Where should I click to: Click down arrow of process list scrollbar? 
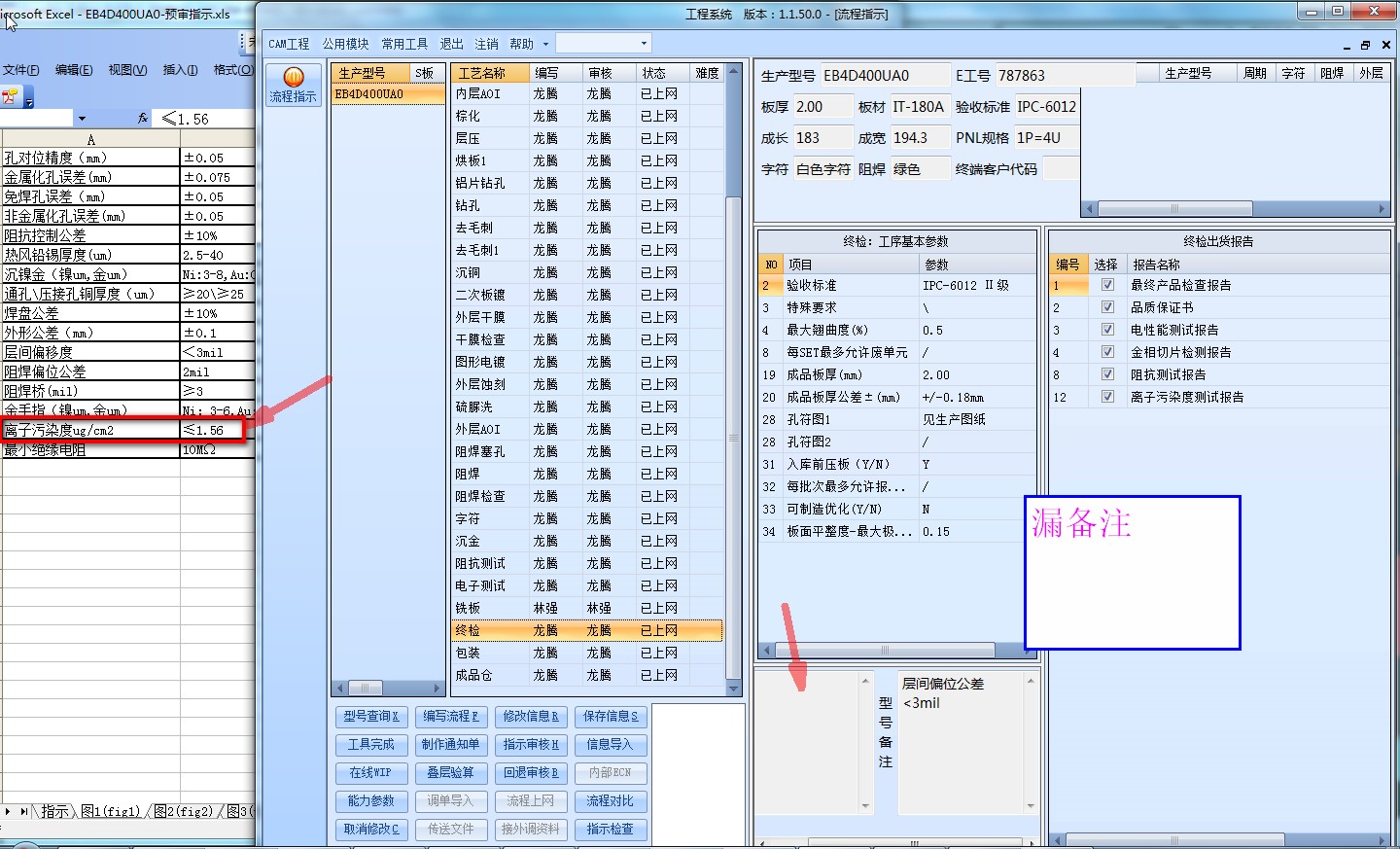tap(734, 689)
